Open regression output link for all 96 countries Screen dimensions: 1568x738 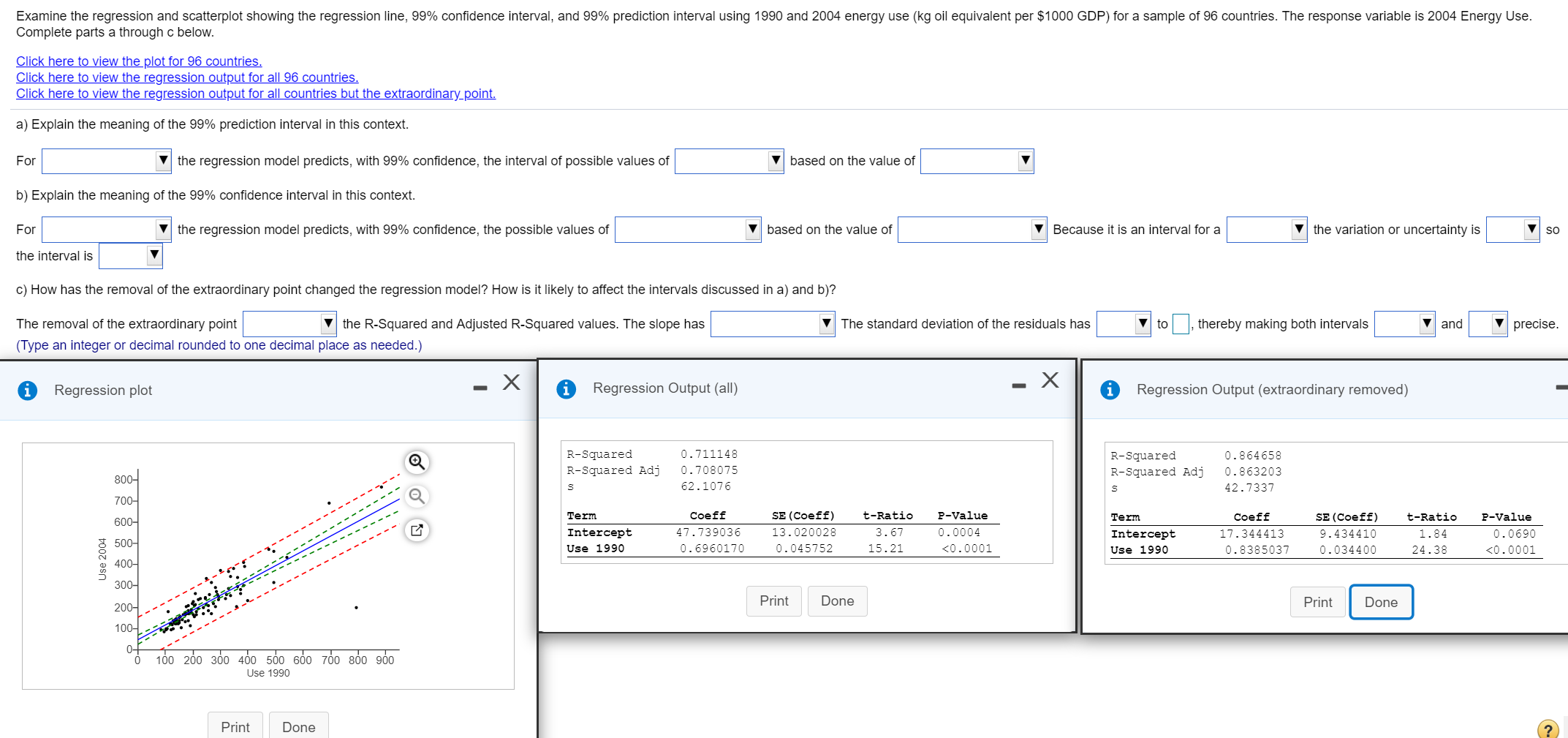point(187,78)
